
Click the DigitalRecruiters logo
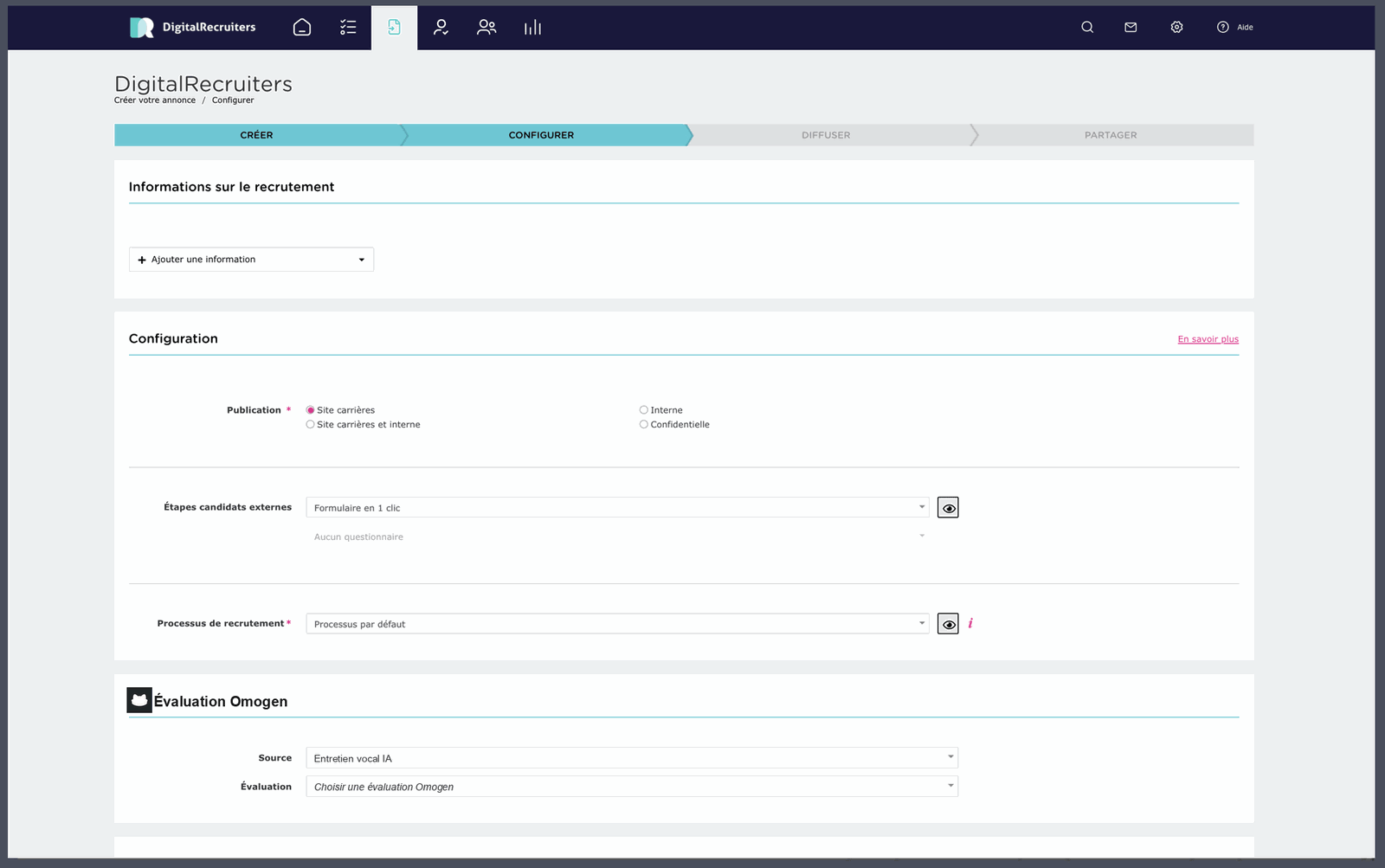tap(193, 28)
